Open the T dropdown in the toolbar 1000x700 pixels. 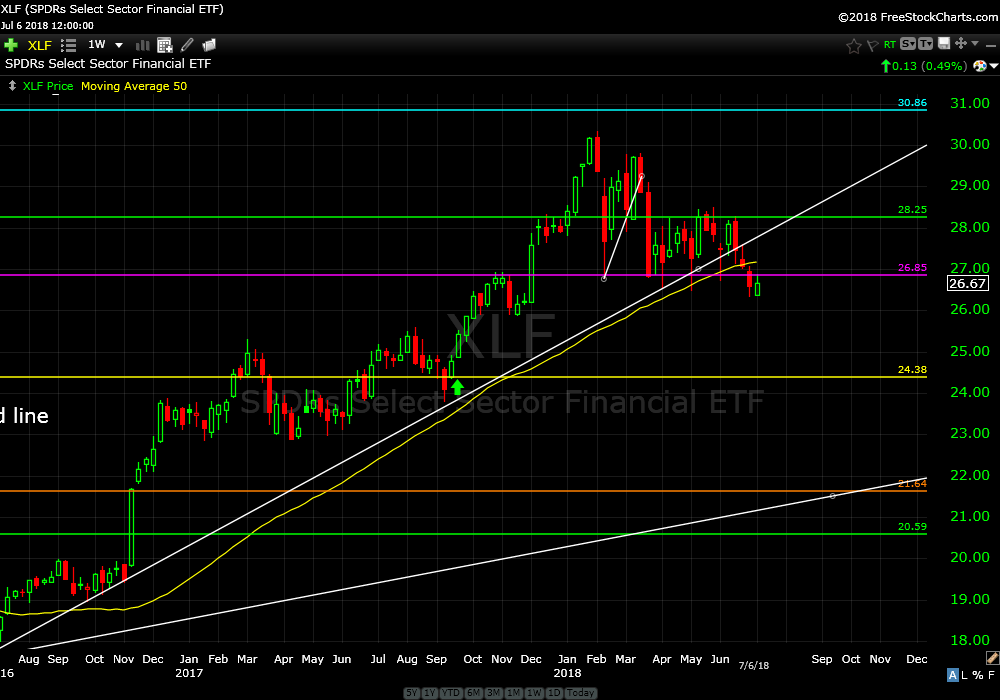(925, 44)
